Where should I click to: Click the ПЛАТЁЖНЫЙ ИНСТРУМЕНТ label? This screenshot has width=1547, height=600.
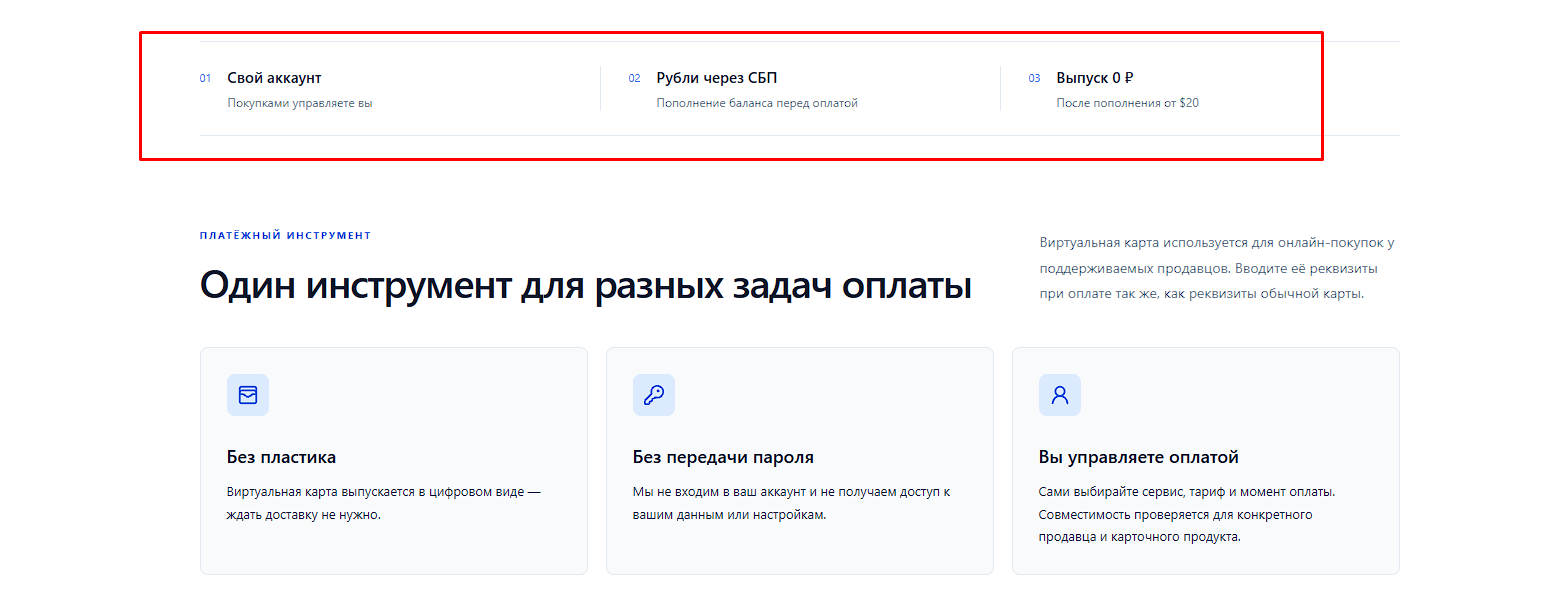pyautogui.click(x=286, y=236)
